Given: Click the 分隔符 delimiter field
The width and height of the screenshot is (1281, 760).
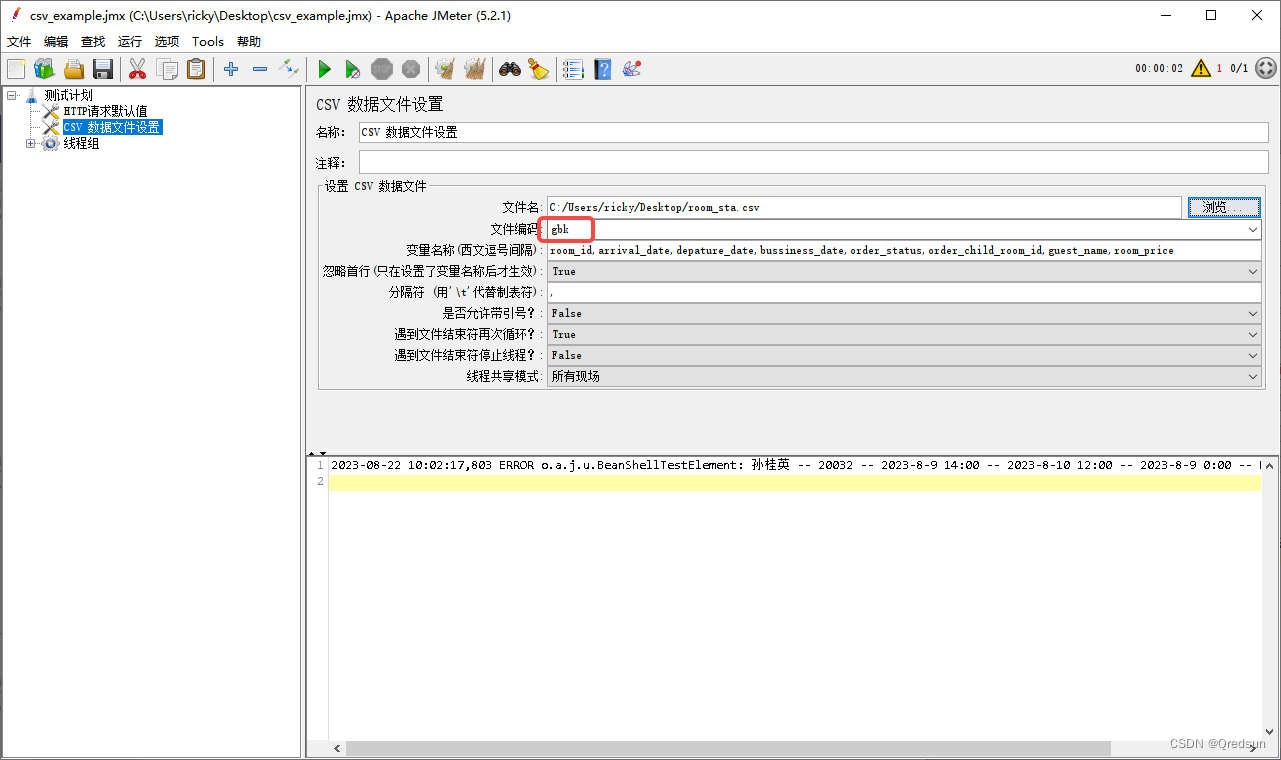Looking at the screenshot, I should pos(904,292).
